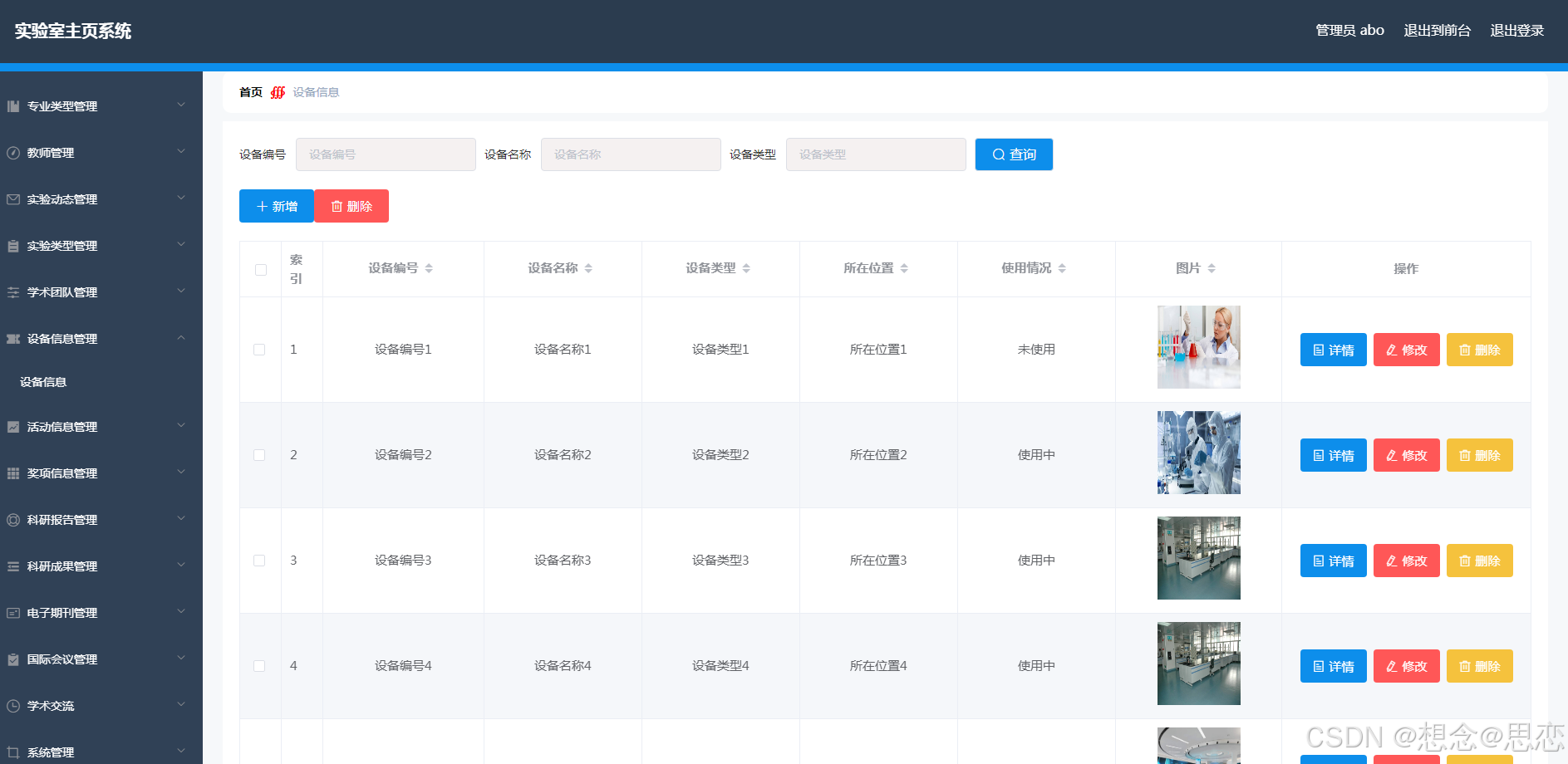Expand 科研报告管理 menu chevron
This screenshot has width=1568, height=764.
[181, 519]
